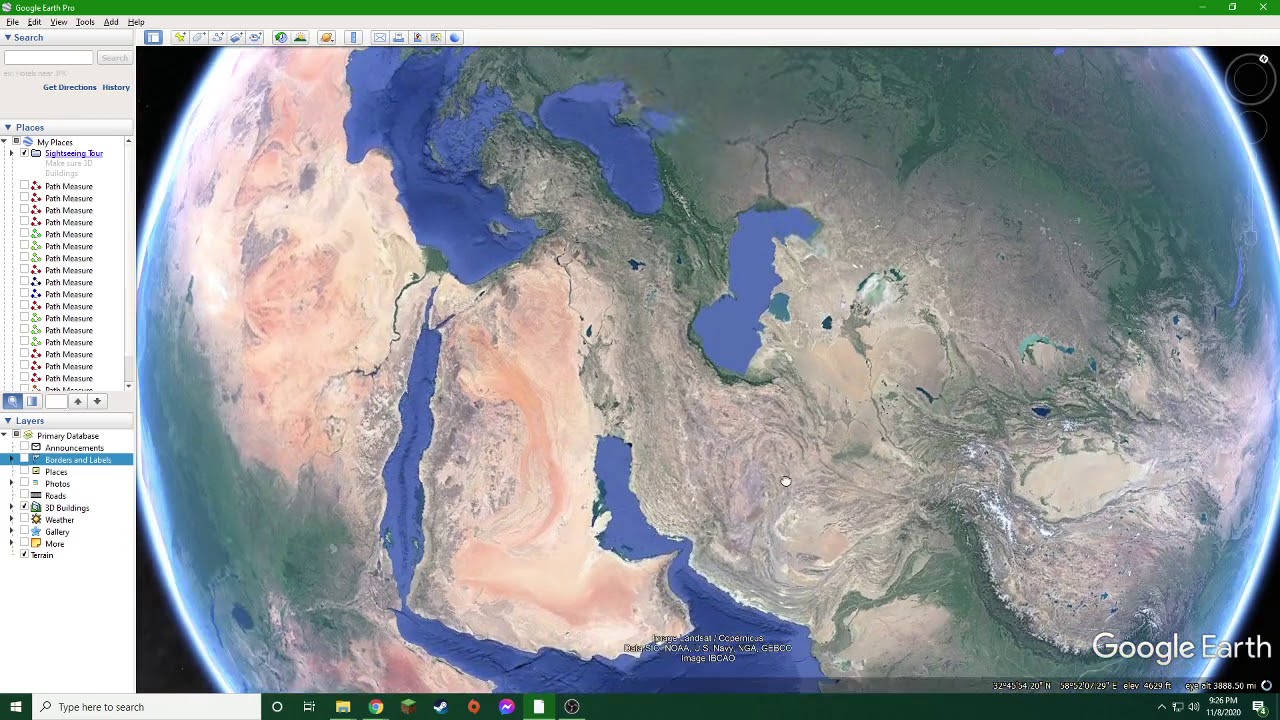Open the Edit menu

tap(35, 22)
